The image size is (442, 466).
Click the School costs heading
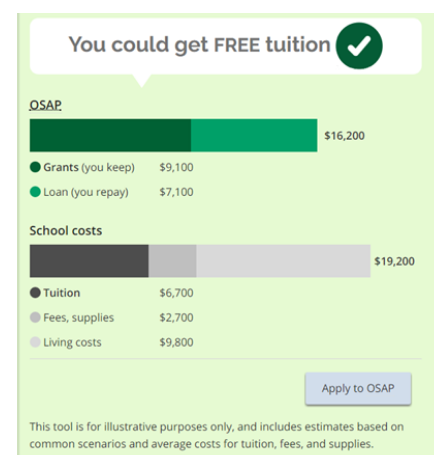[66, 231]
